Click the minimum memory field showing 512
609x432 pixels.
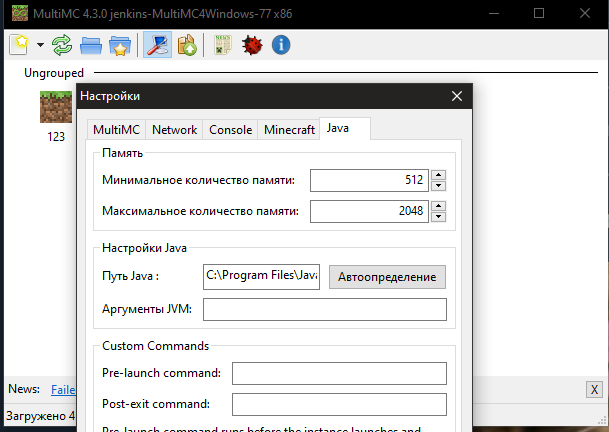pyautogui.click(x=369, y=180)
